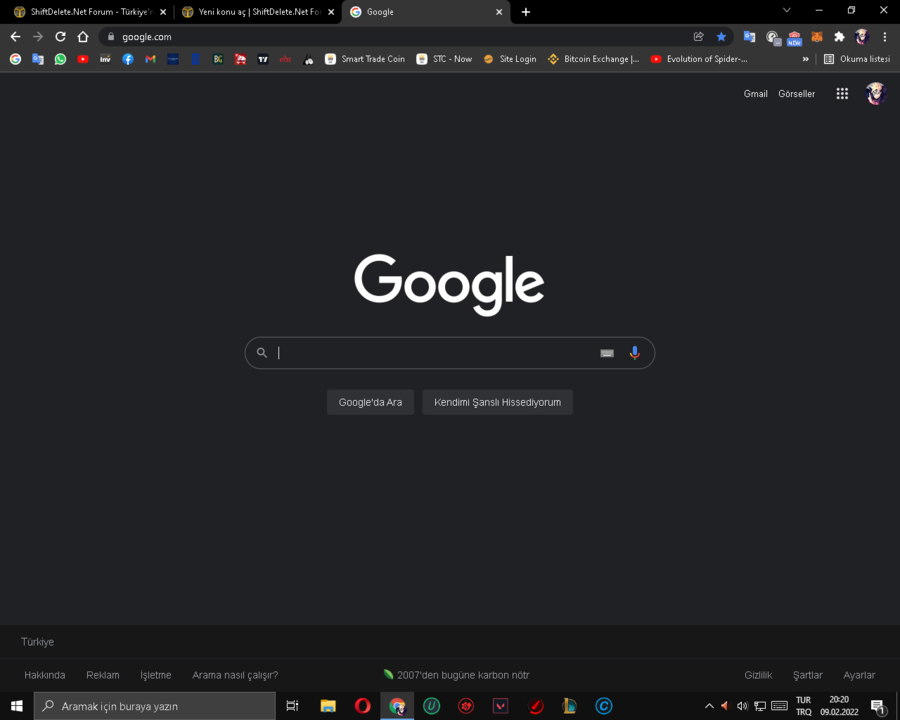Open Evolution of Spider bookmark
The image size is (900, 720).
click(x=699, y=59)
